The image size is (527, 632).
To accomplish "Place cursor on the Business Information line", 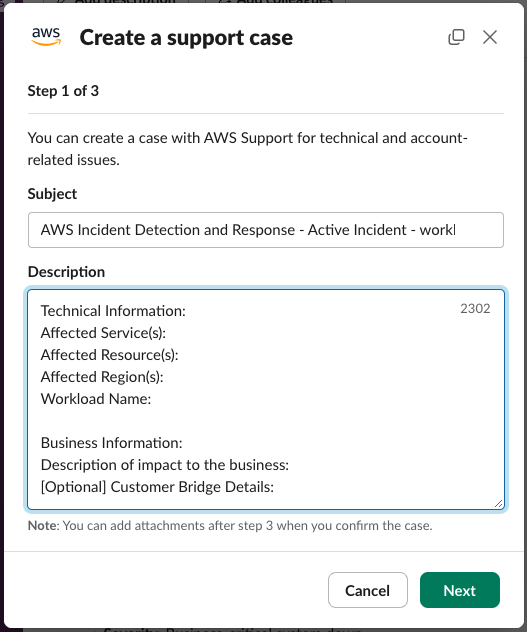I will tap(112, 443).
